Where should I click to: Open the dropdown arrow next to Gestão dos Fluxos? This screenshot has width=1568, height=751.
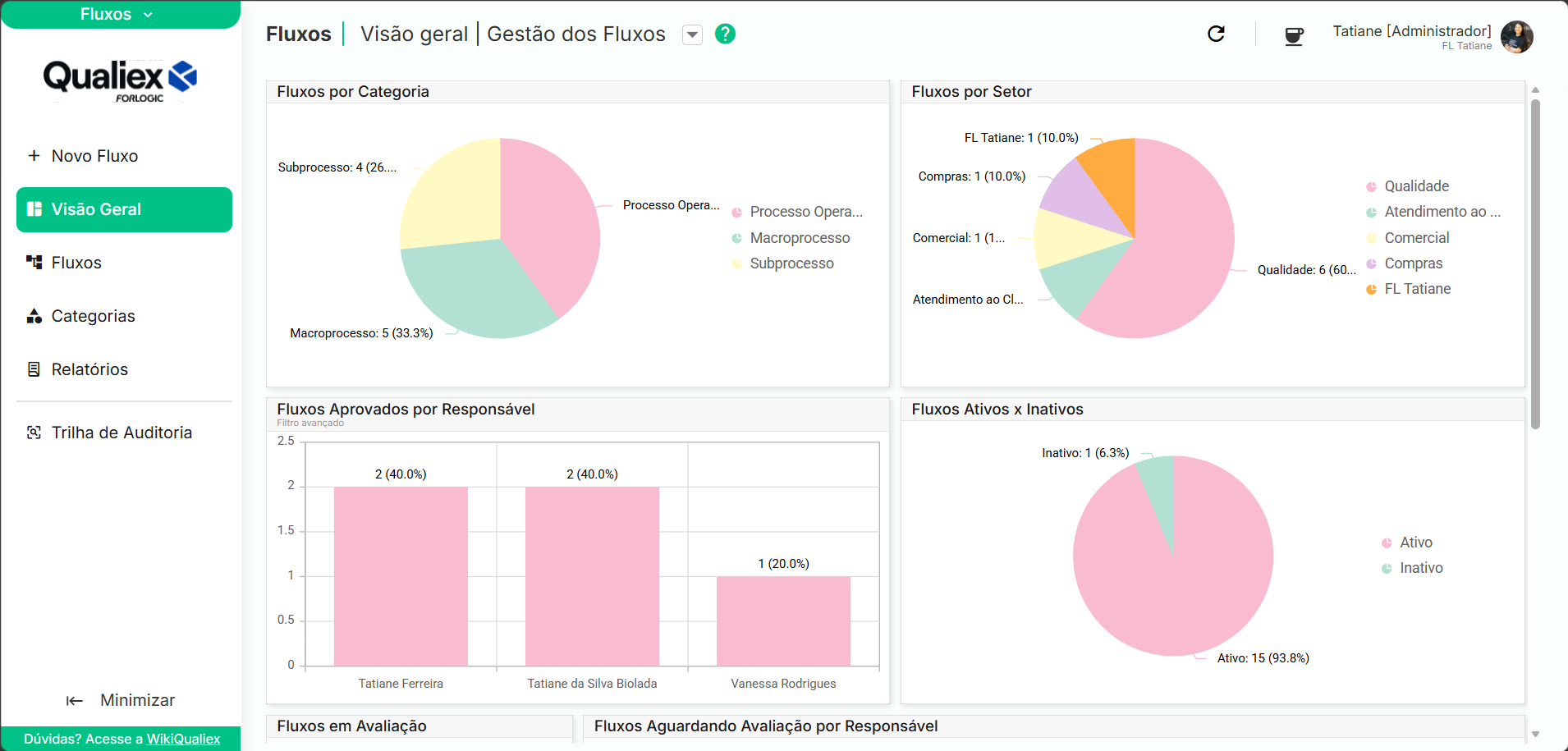click(x=692, y=34)
